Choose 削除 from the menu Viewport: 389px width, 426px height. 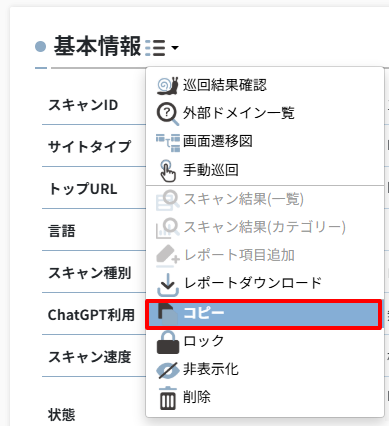click(x=197, y=397)
